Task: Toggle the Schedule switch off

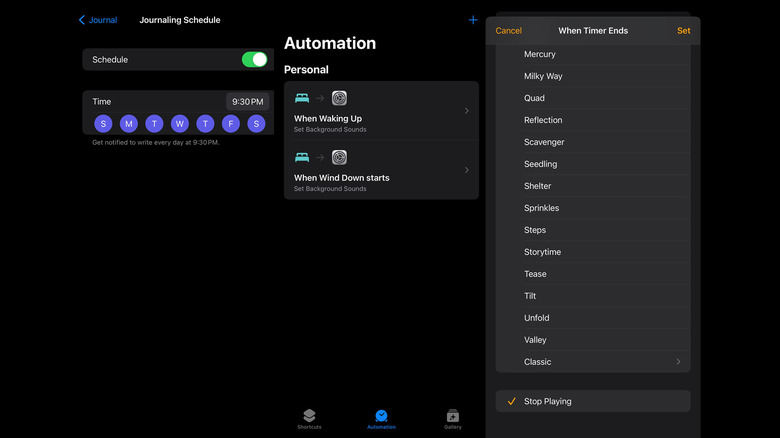Action: (x=254, y=60)
